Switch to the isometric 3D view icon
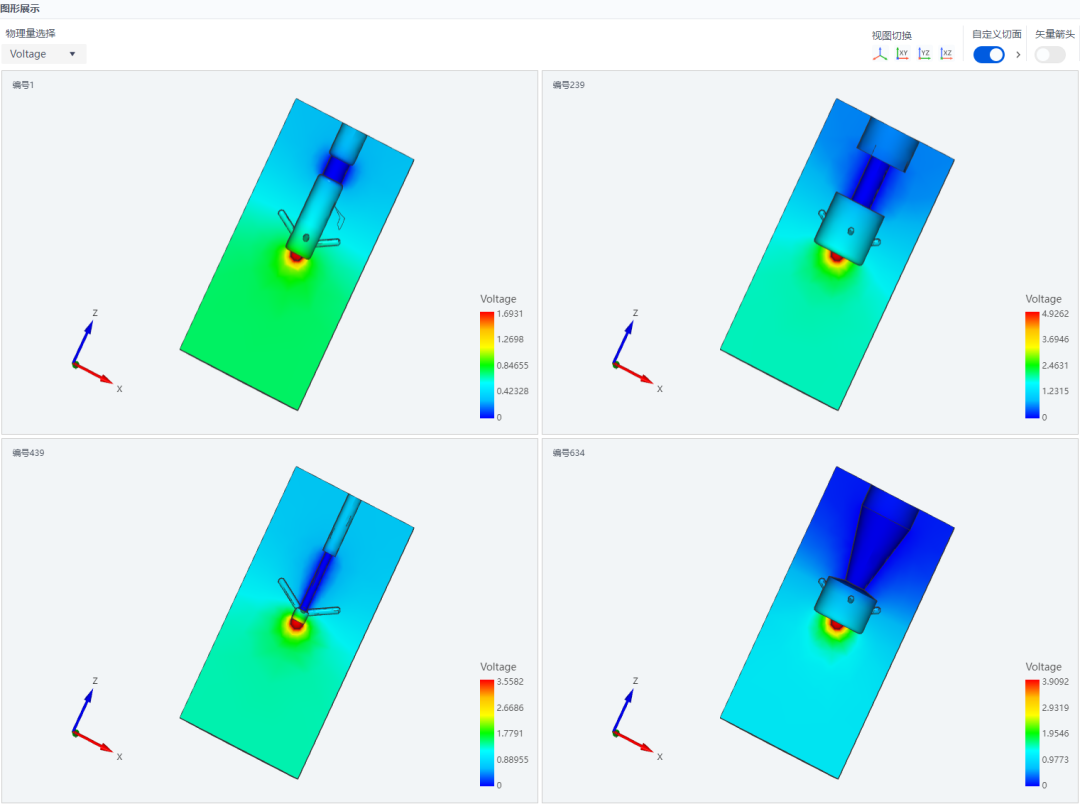Image resolution: width=1080 pixels, height=804 pixels. pos(880,54)
